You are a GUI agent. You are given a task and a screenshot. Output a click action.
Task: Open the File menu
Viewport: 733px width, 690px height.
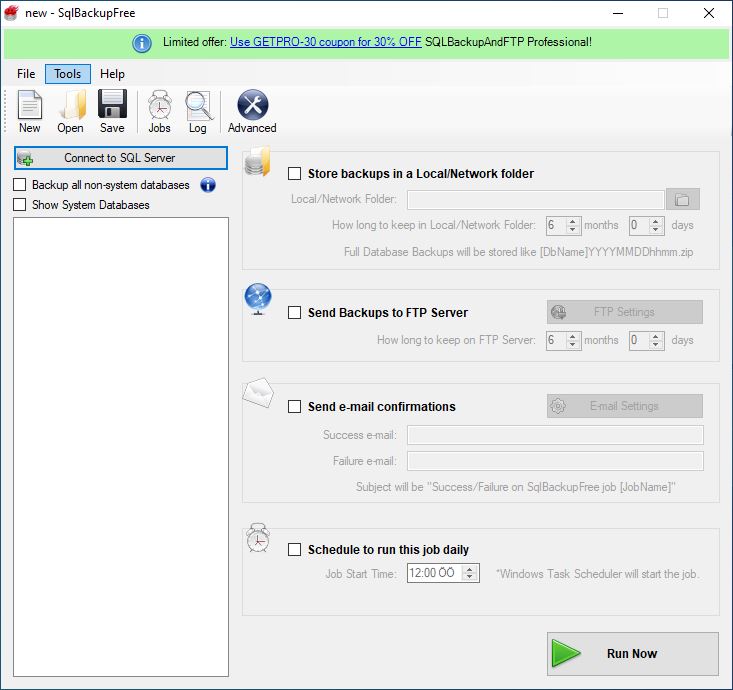point(26,74)
